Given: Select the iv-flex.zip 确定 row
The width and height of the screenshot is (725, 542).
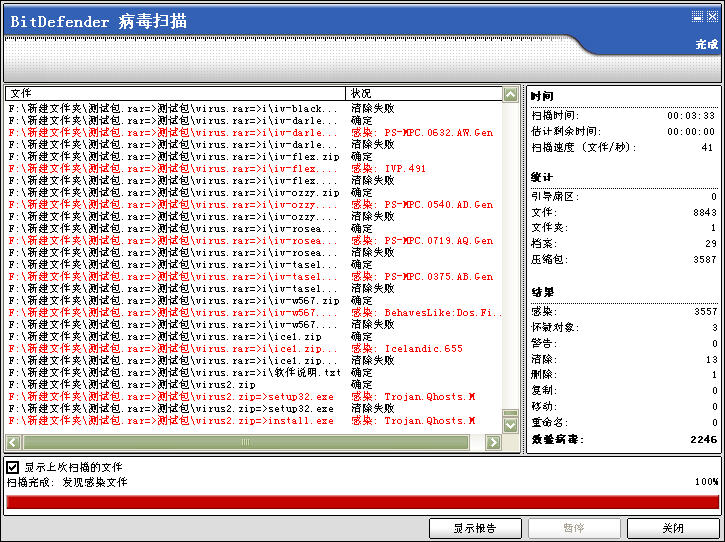Looking at the screenshot, I should (x=254, y=157).
